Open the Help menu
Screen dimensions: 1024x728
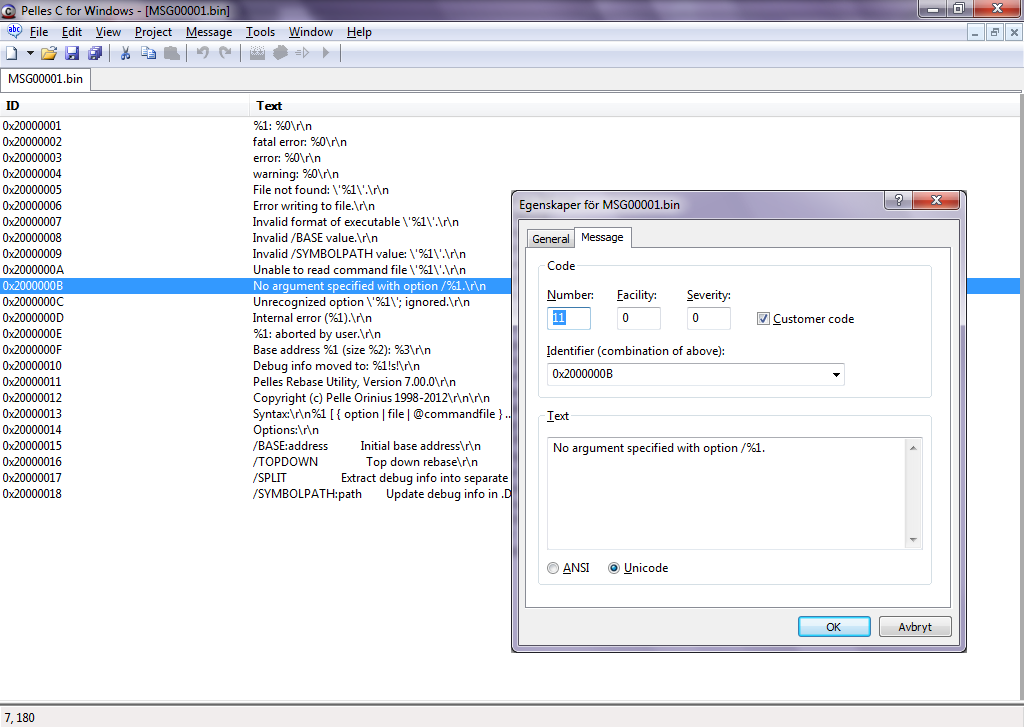pos(359,32)
